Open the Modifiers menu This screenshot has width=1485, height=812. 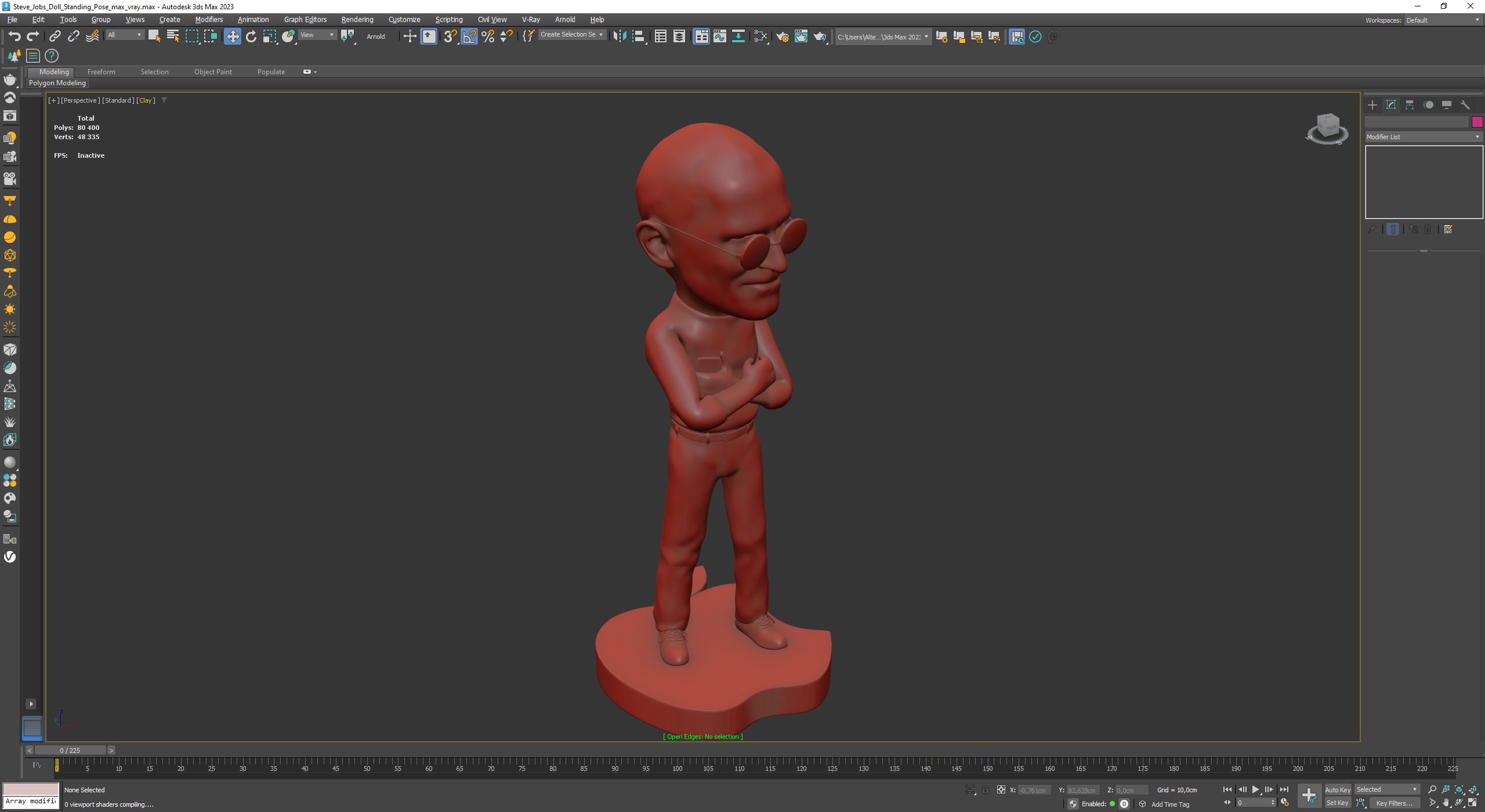(x=209, y=19)
